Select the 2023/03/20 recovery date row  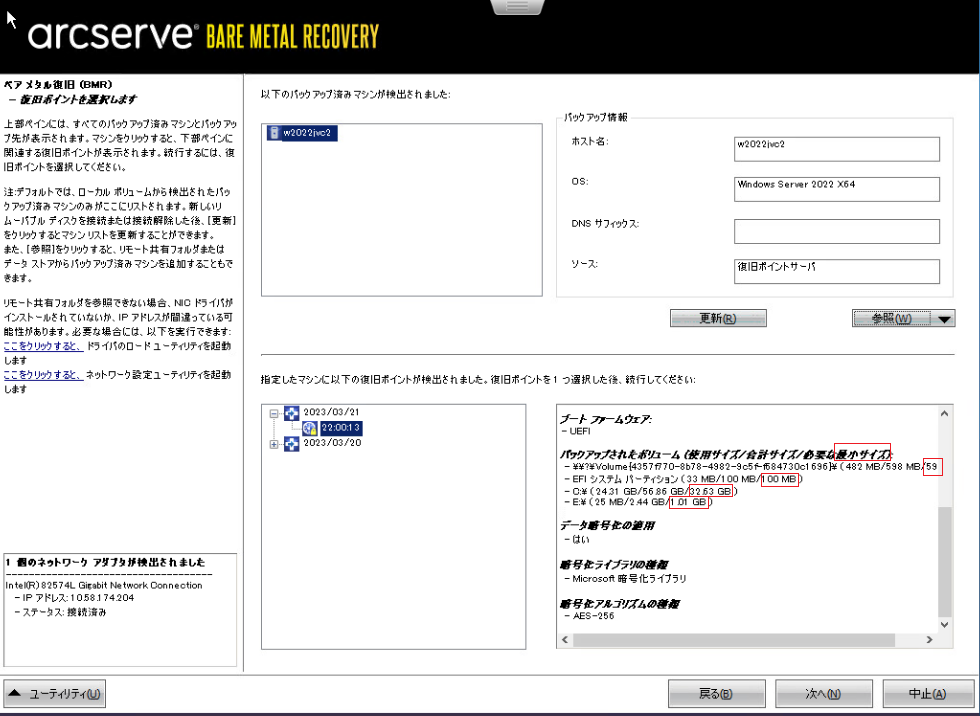(331, 443)
